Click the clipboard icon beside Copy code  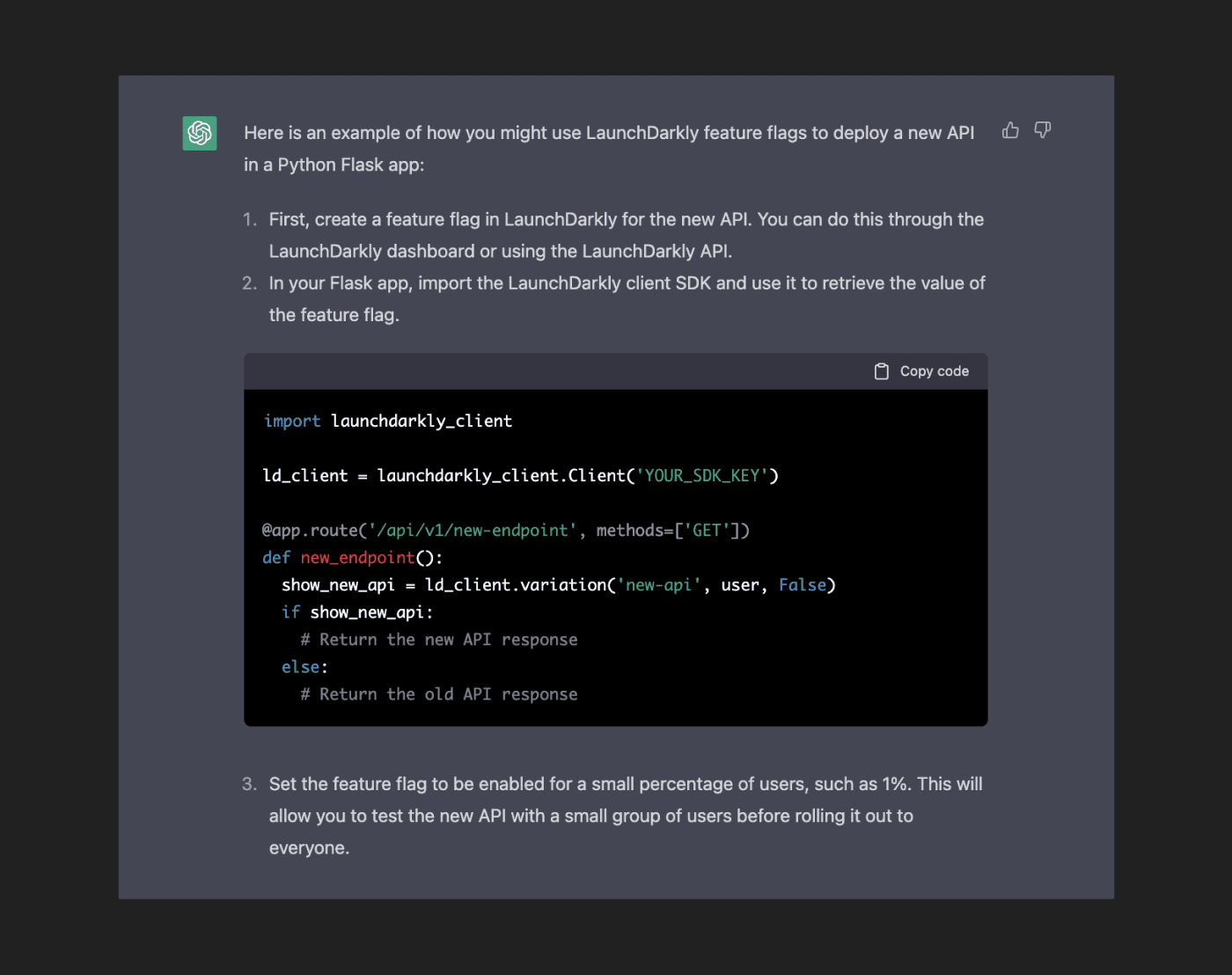882,370
